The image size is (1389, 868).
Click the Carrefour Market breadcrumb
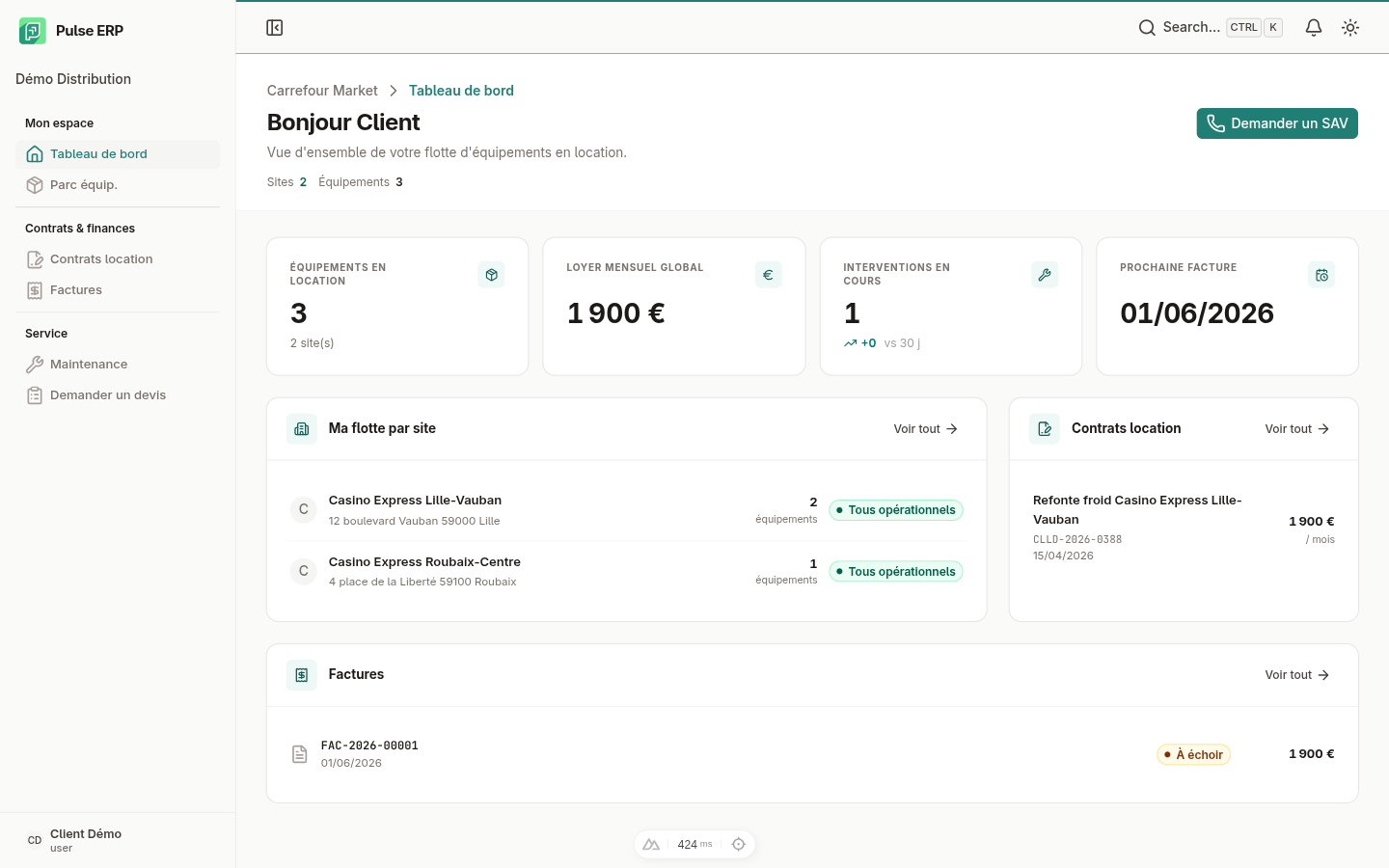click(322, 91)
